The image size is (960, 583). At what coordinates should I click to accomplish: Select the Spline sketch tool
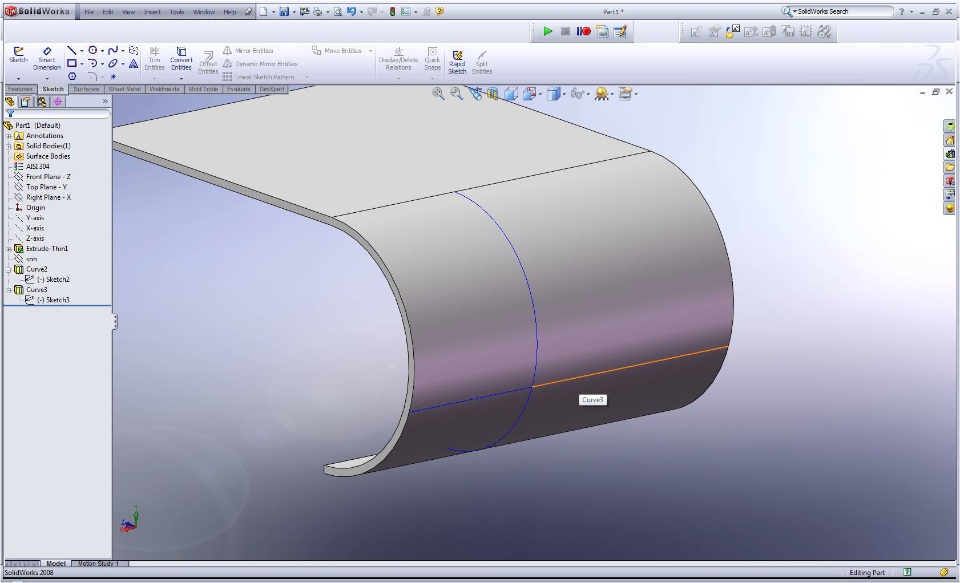click(113, 50)
